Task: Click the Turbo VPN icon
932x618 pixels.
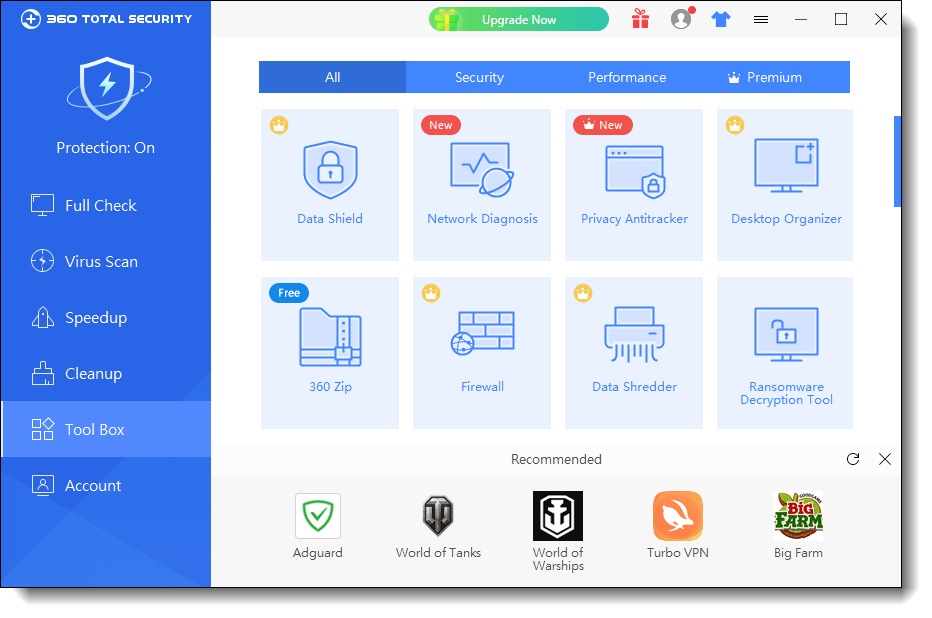Action: click(678, 516)
